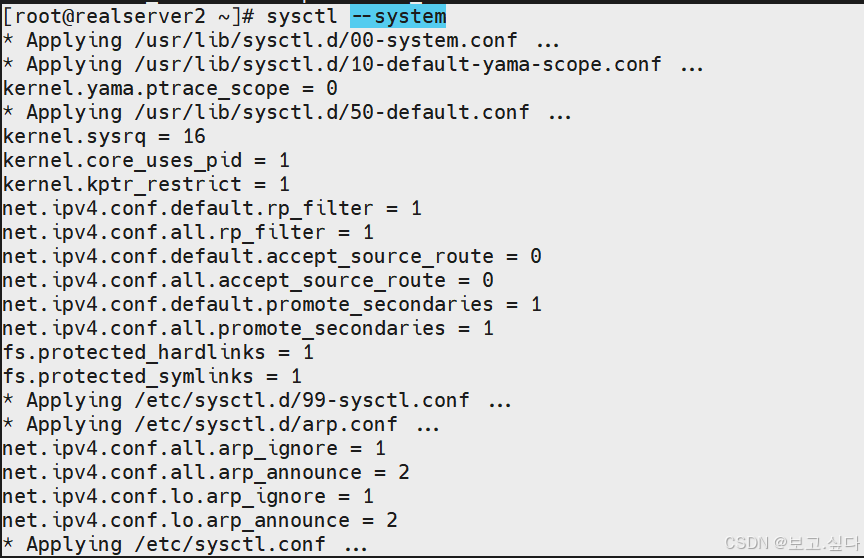The height and width of the screenshot is (558, 864).
Task: Click the /etc/sysctl.d/arp.conf applying line
Action: [x=221, y=424]
